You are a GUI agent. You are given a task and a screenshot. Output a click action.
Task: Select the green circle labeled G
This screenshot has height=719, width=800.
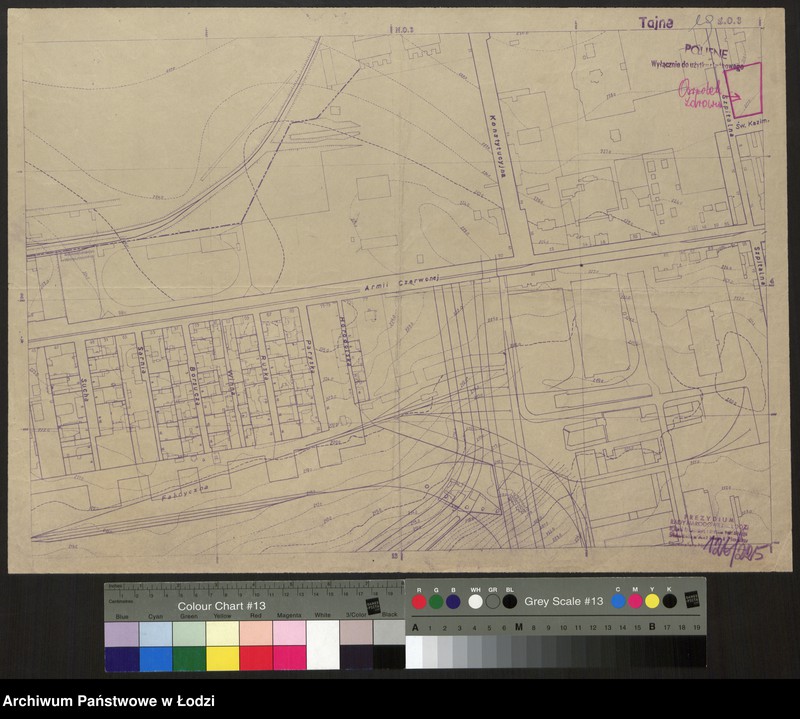point(436,601)
